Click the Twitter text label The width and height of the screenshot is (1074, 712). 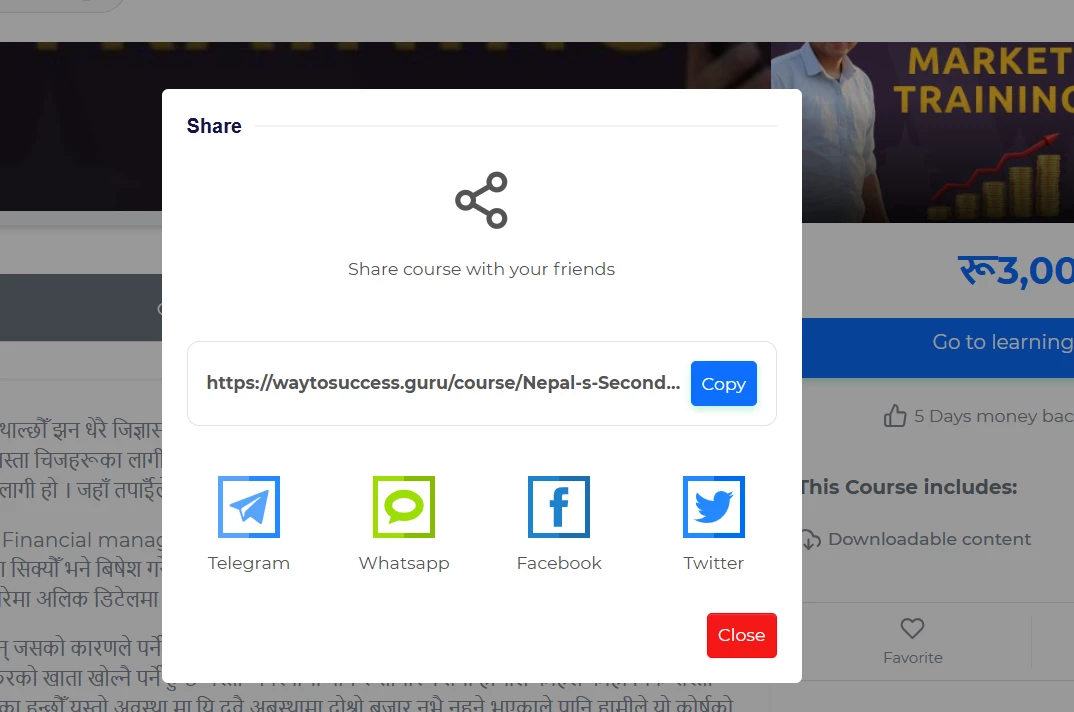(x=714, y=563)
